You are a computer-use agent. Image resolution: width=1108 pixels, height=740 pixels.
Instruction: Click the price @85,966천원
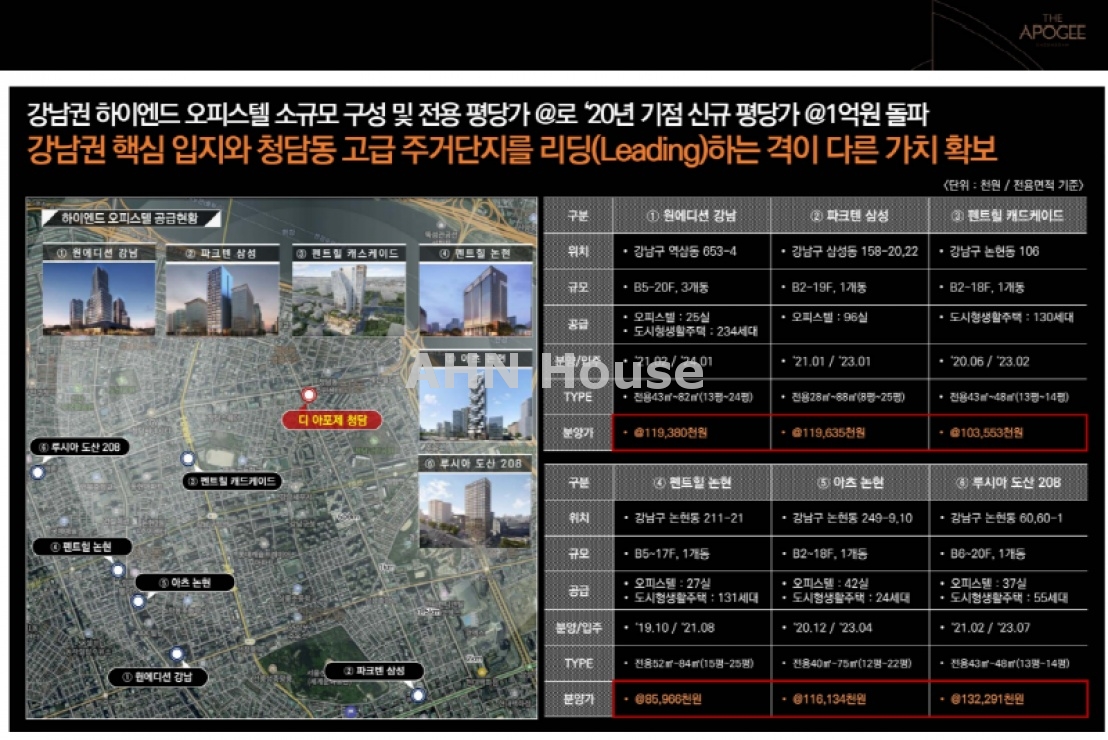click(668, 699)
